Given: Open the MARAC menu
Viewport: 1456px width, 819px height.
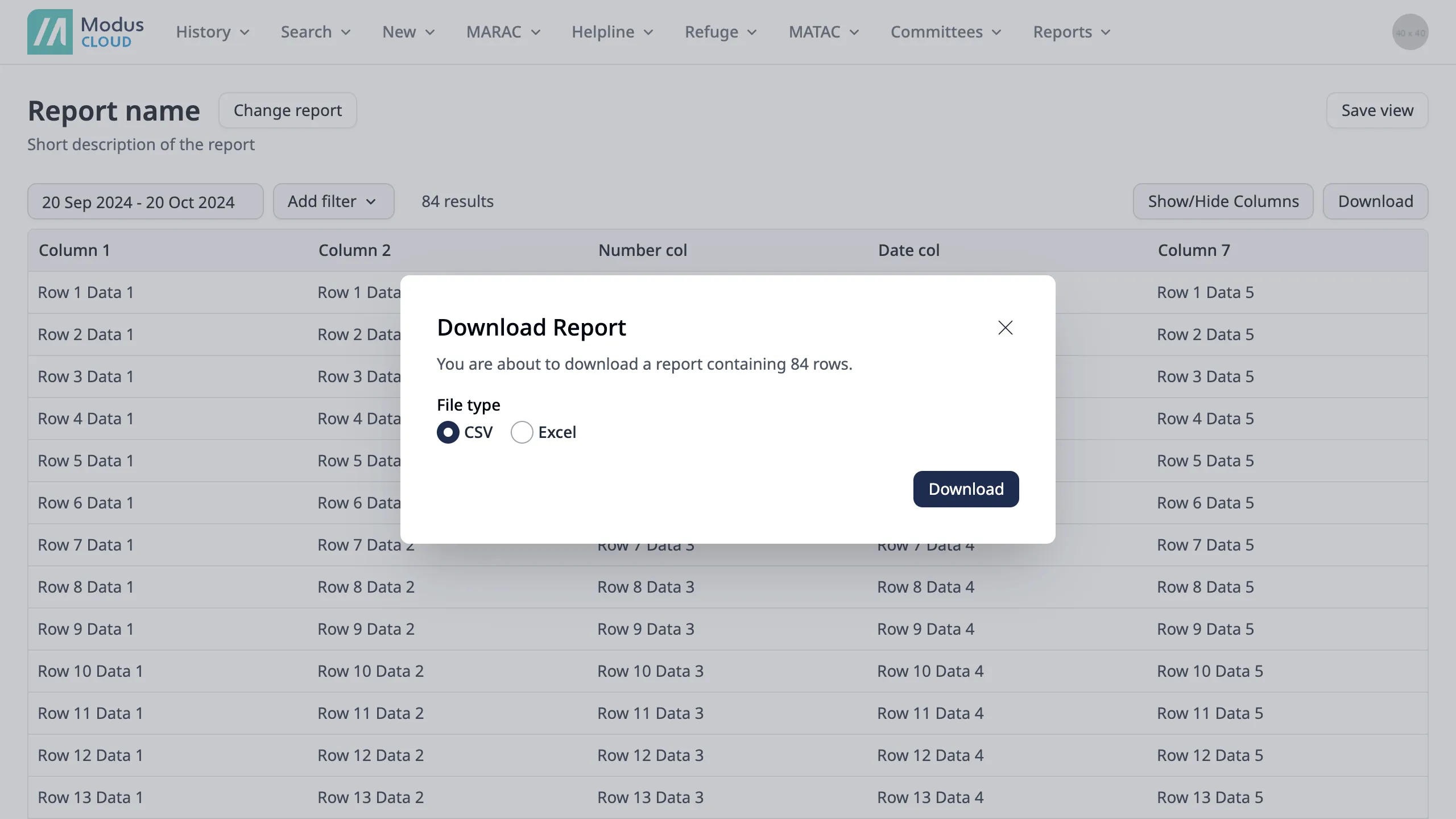Looking at the screenshot, I should point(503,32).
